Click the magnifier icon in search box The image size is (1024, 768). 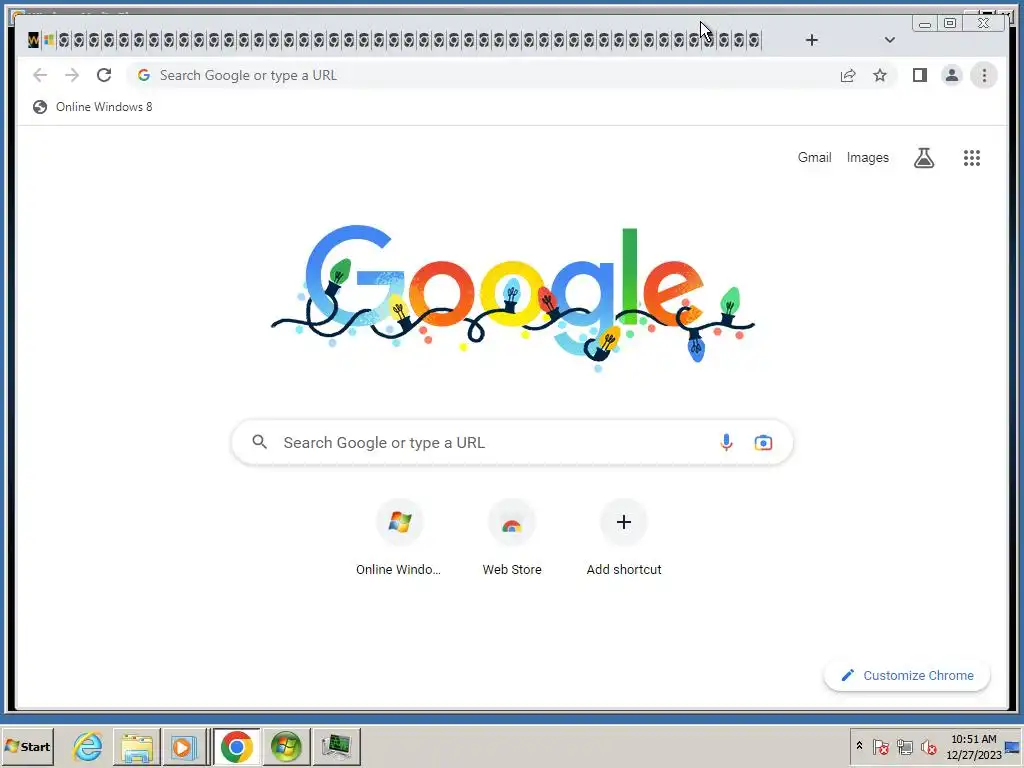click(259, 442)
